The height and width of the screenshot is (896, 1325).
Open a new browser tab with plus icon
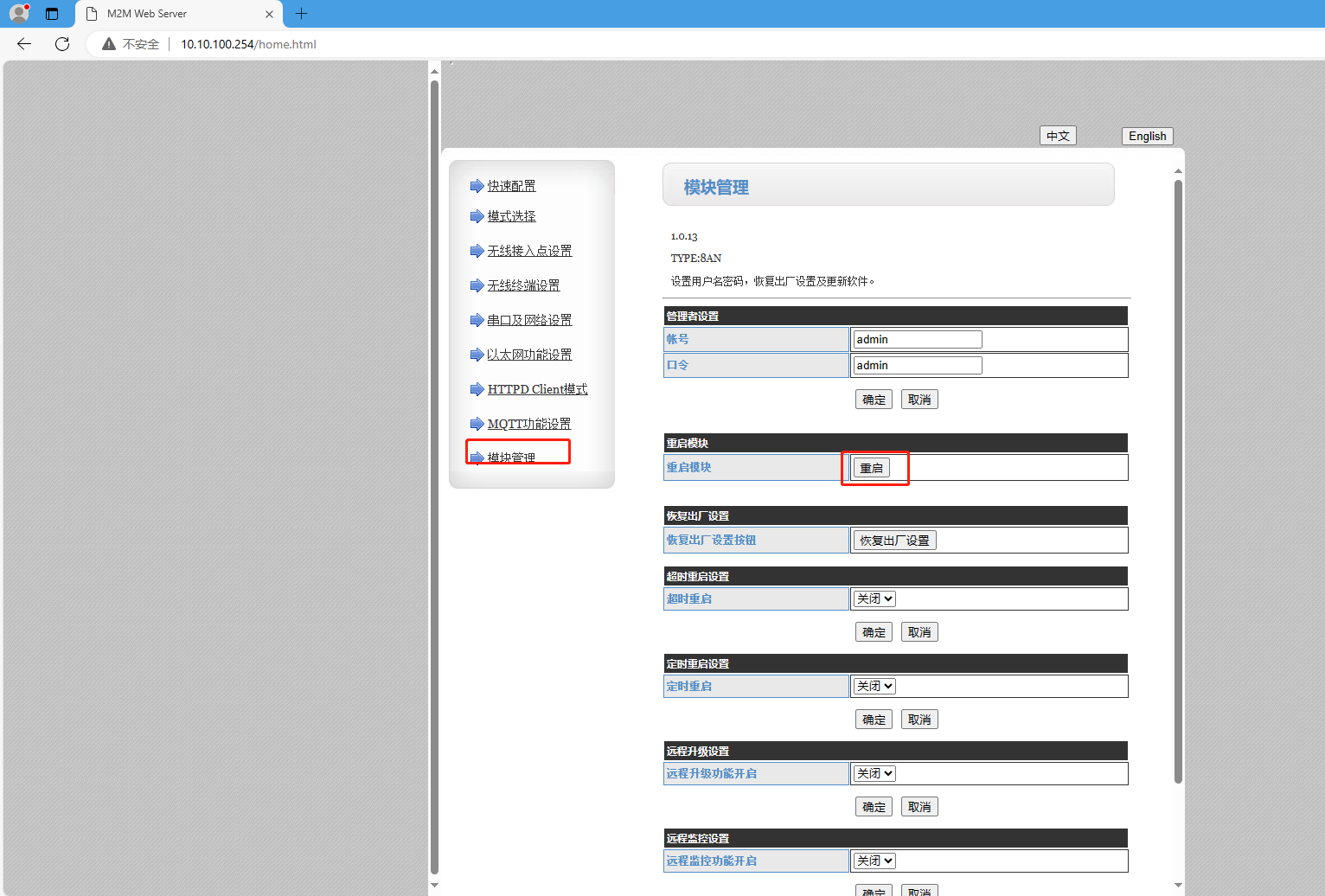pos(301,14)
